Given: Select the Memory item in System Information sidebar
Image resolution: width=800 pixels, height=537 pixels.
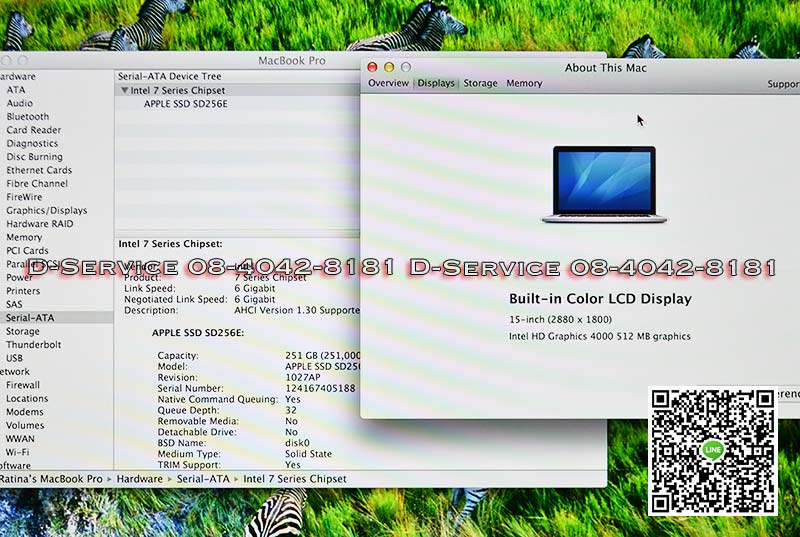Looking at the screenshot, I should click(x=24, y=237).
